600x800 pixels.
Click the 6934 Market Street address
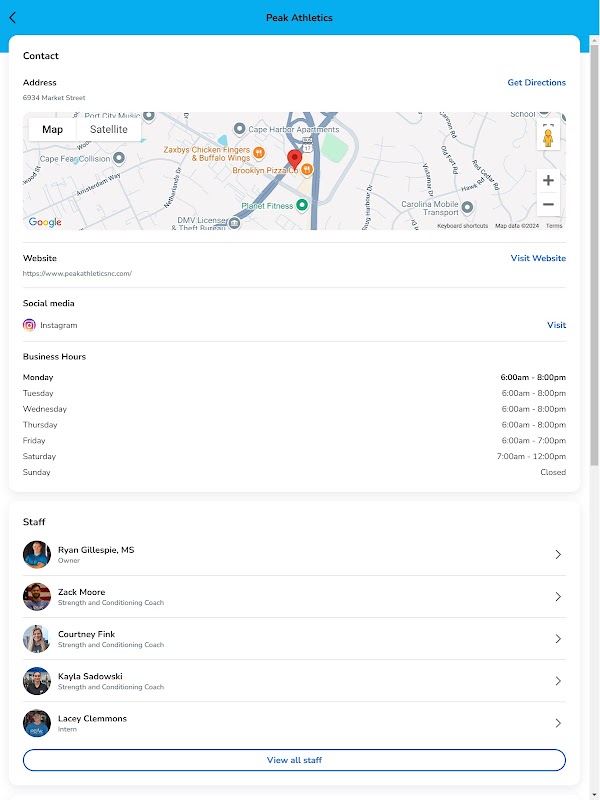pyautogui.click(x=54, y=97)
